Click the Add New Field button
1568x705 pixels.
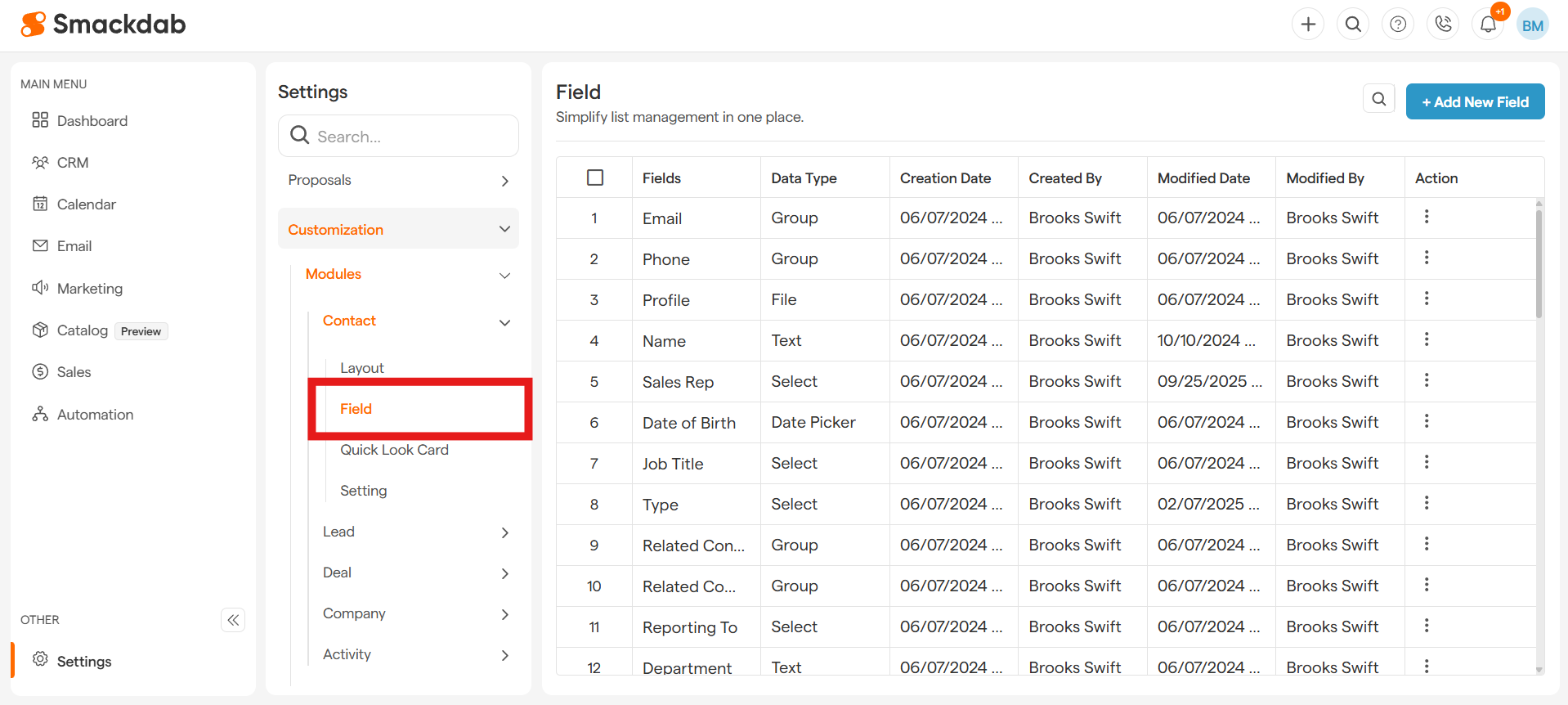[1475, 101]
